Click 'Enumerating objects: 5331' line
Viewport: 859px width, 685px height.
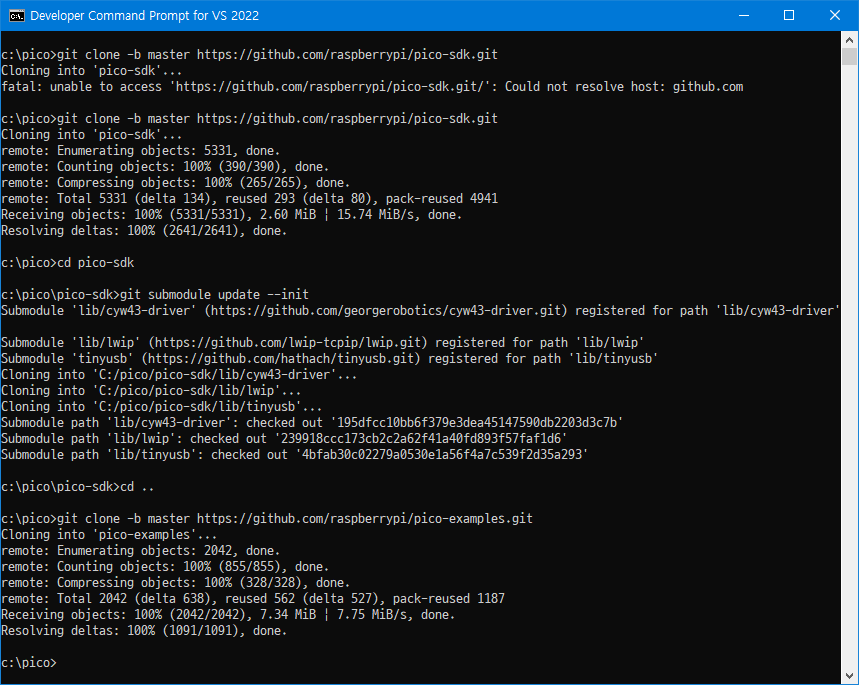pyautogui.click(x=140, y=151)
